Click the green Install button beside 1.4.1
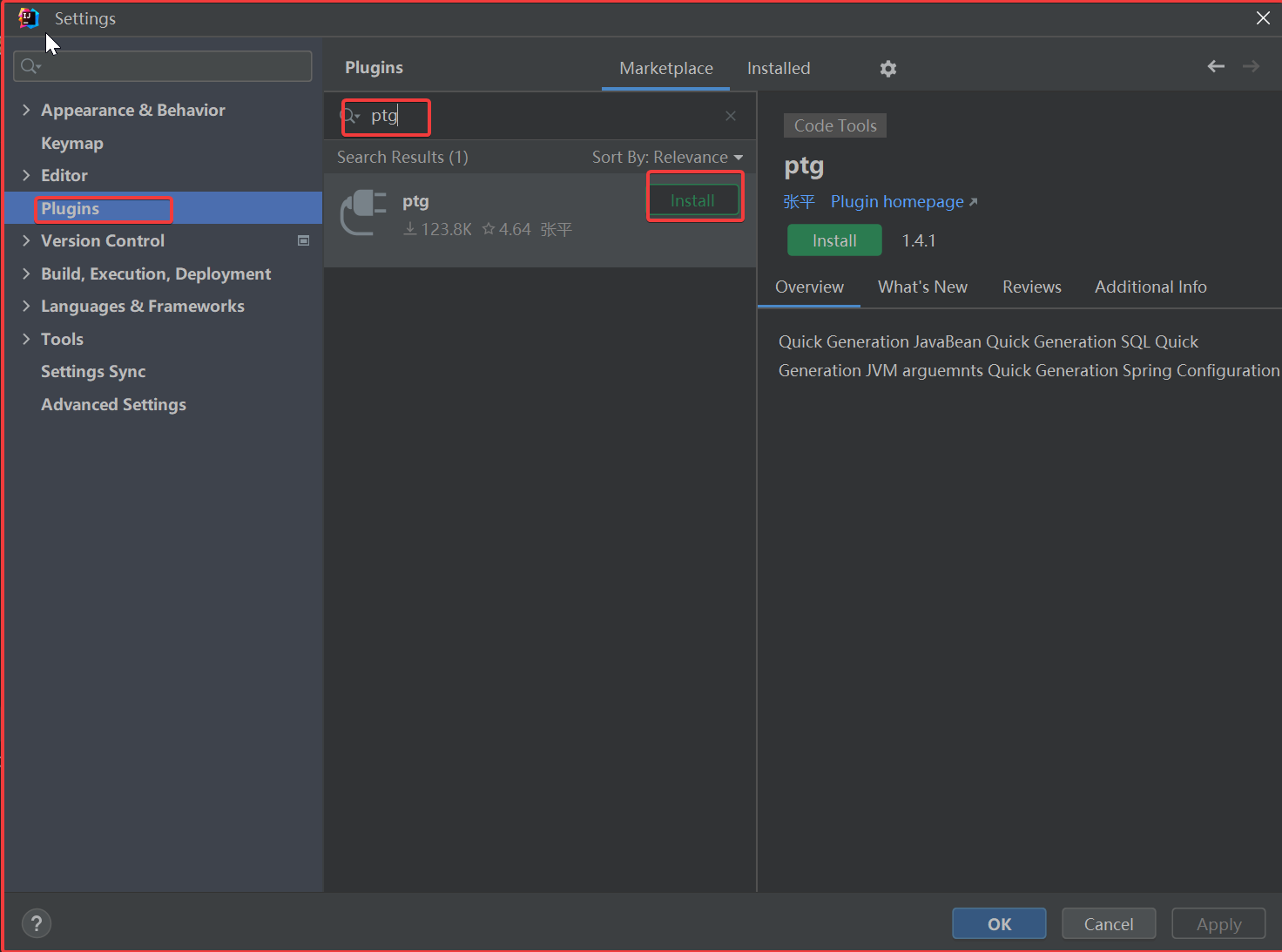Image resolution: width=1282 pixels, height=952 pixels. (834, 240)
